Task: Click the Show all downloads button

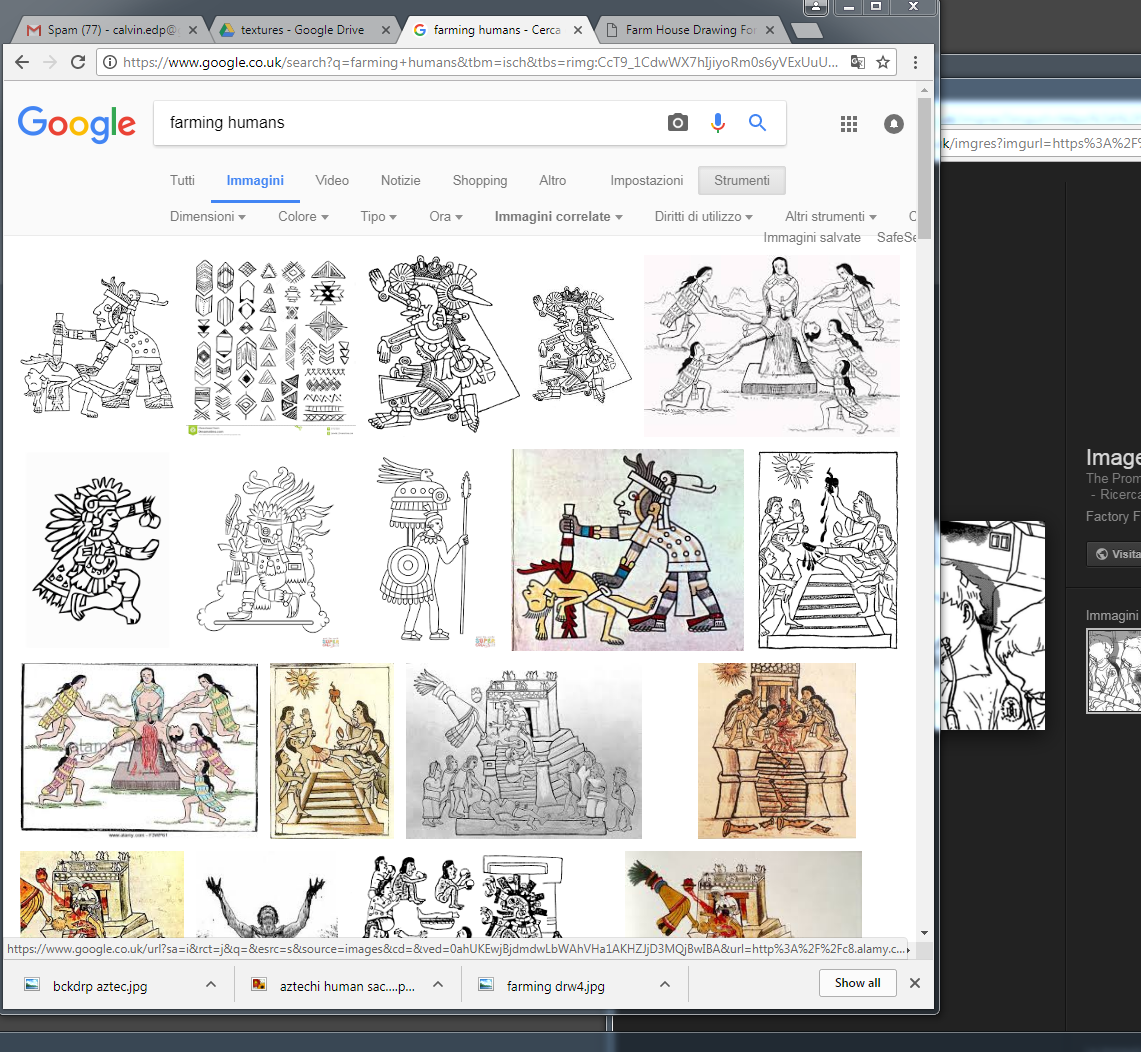Action: click(x=857, y=983)
